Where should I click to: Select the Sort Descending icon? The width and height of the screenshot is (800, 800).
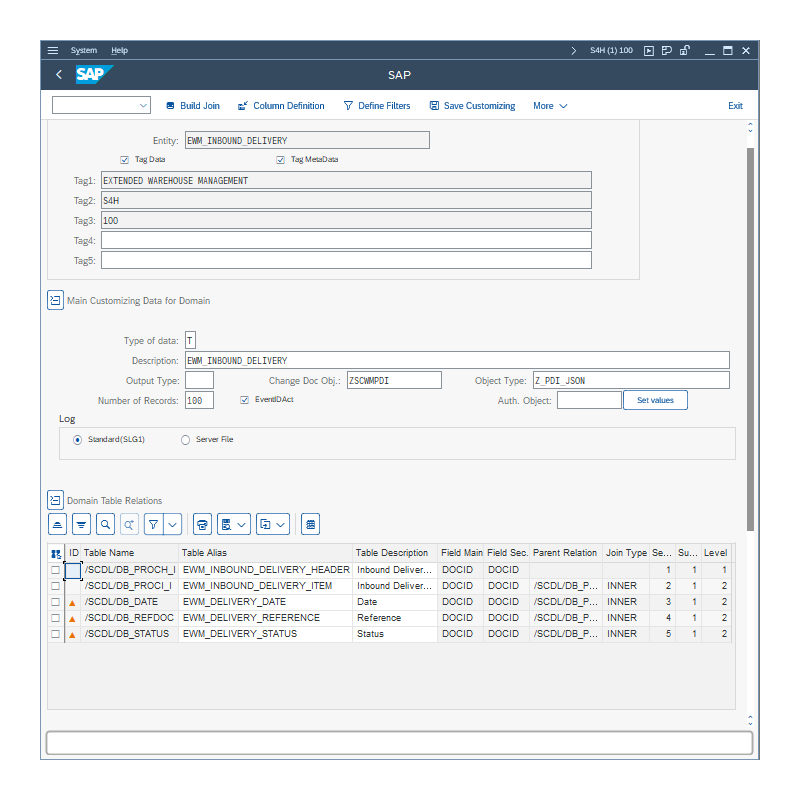click(x=81, y=523)
